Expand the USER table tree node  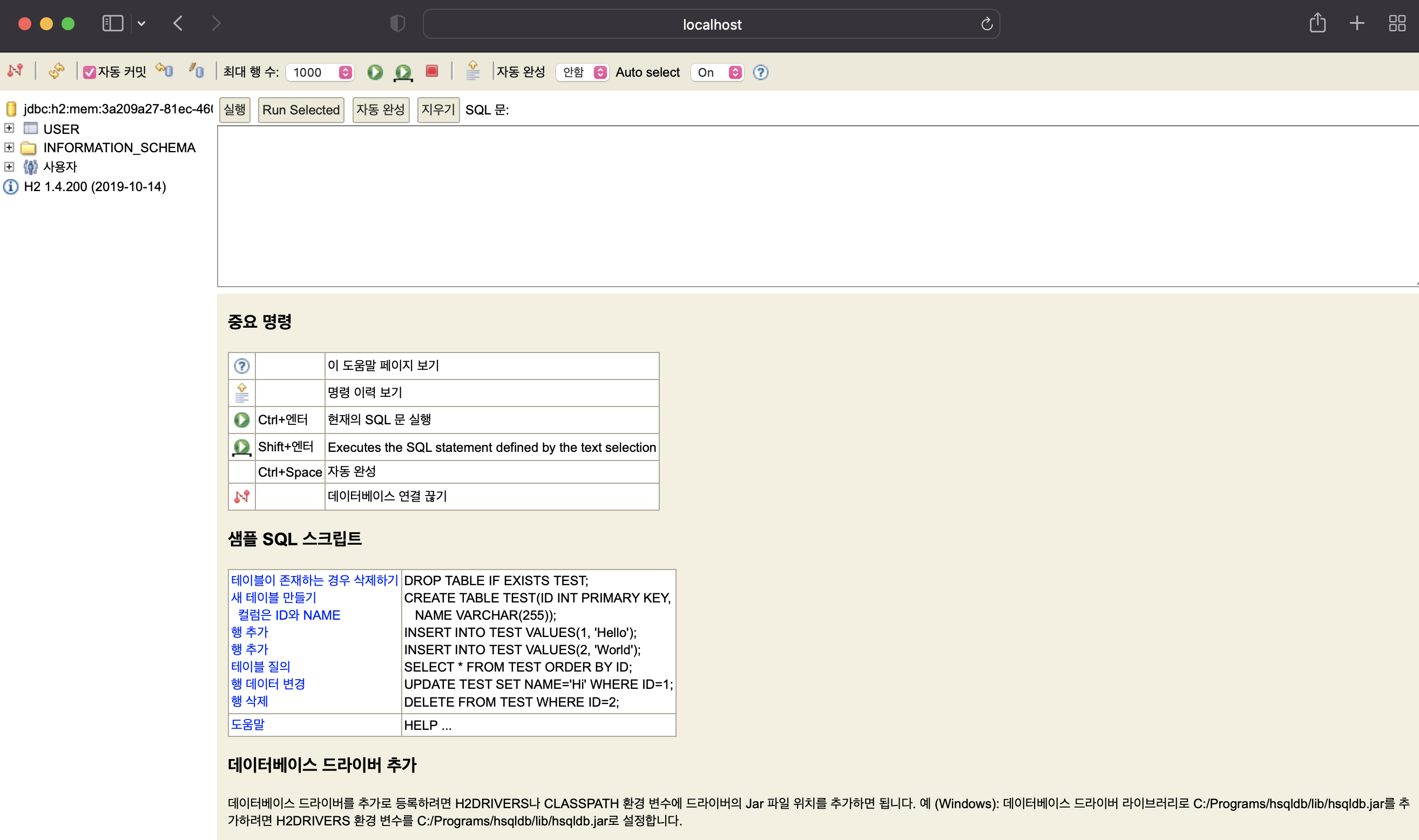pos(9,128)
